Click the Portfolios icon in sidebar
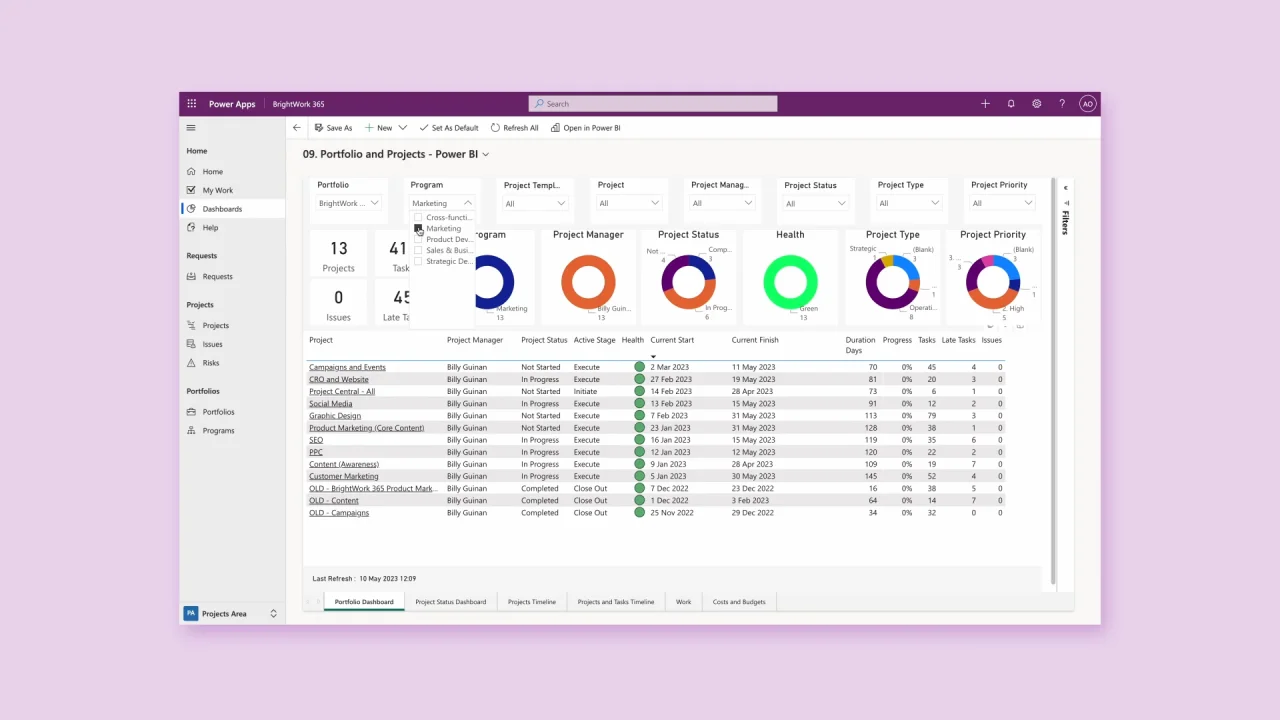The image size is (1280, 720). click(x=192, y=412)
